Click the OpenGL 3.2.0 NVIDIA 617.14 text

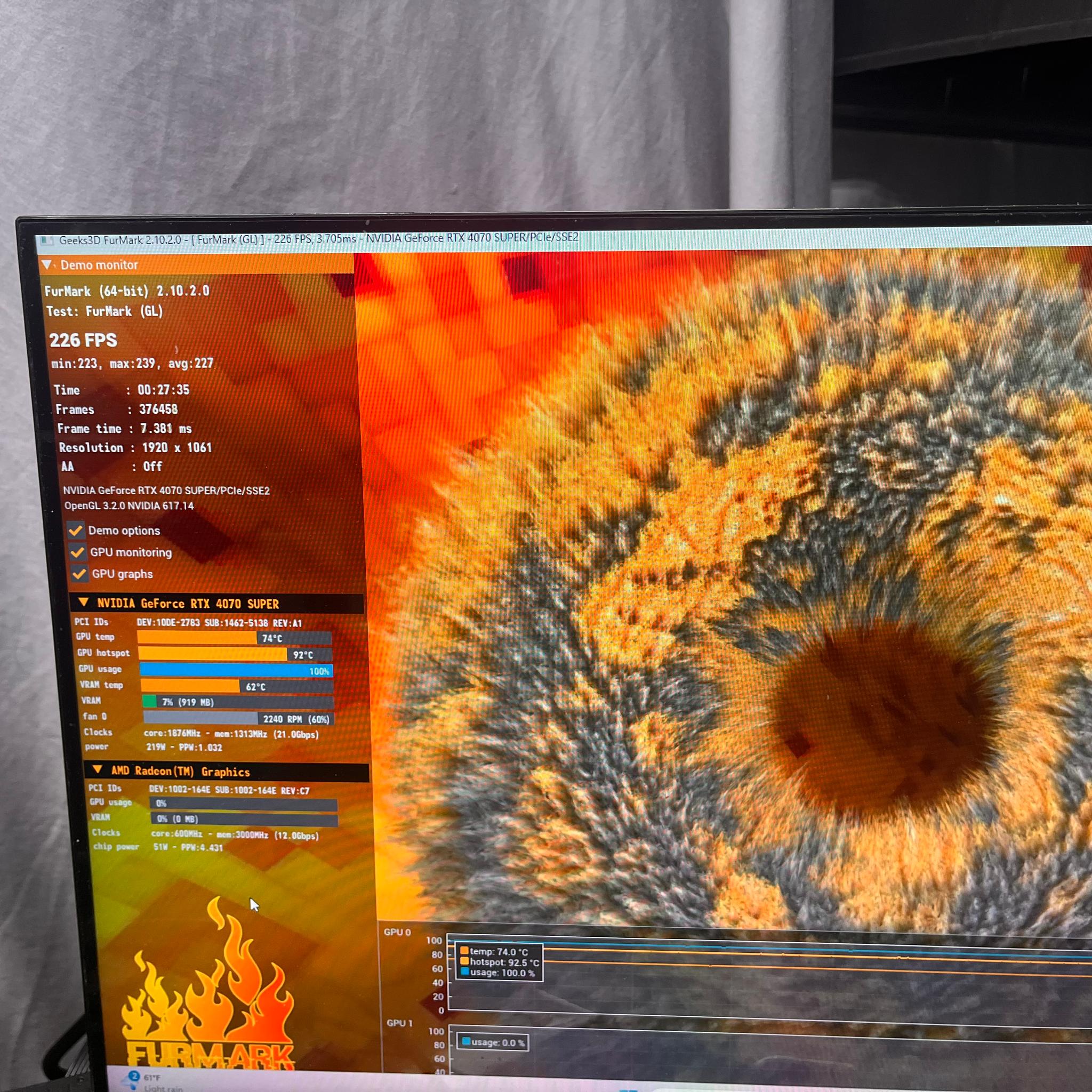(x=129, y=506)
